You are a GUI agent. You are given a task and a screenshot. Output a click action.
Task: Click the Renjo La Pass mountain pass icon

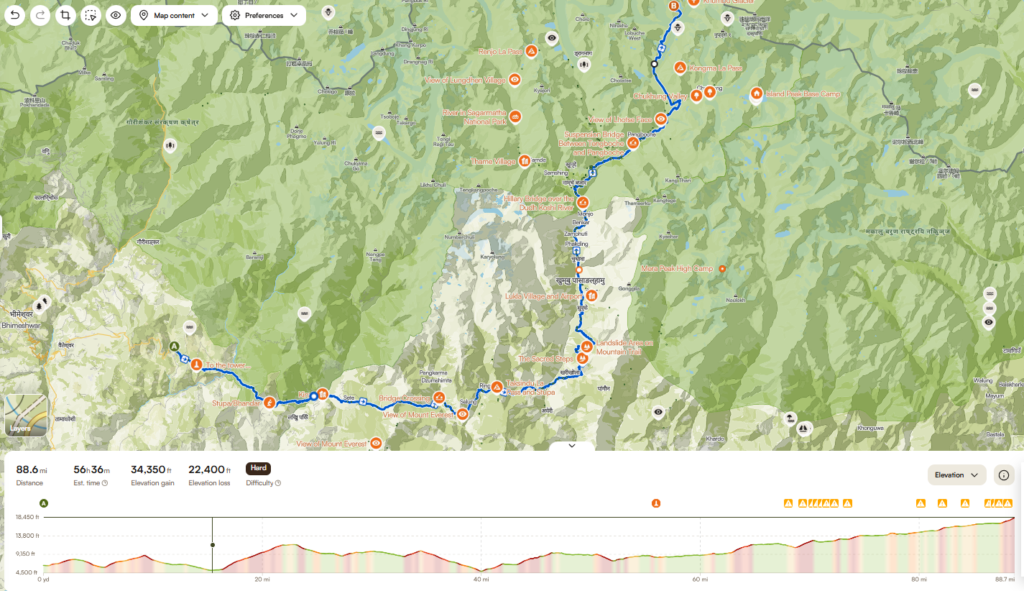click(532, 51)
